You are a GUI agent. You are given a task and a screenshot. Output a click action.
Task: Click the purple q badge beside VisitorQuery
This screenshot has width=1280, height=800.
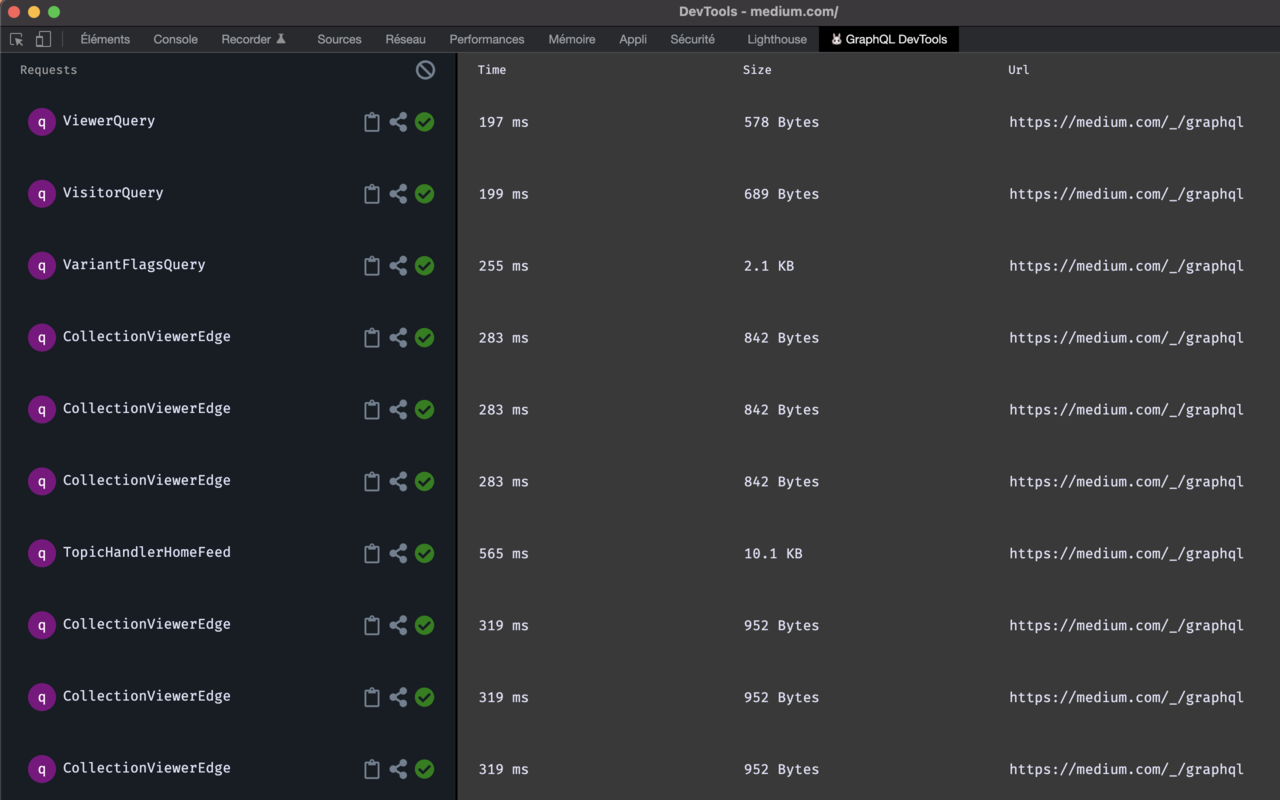[42, 194]
